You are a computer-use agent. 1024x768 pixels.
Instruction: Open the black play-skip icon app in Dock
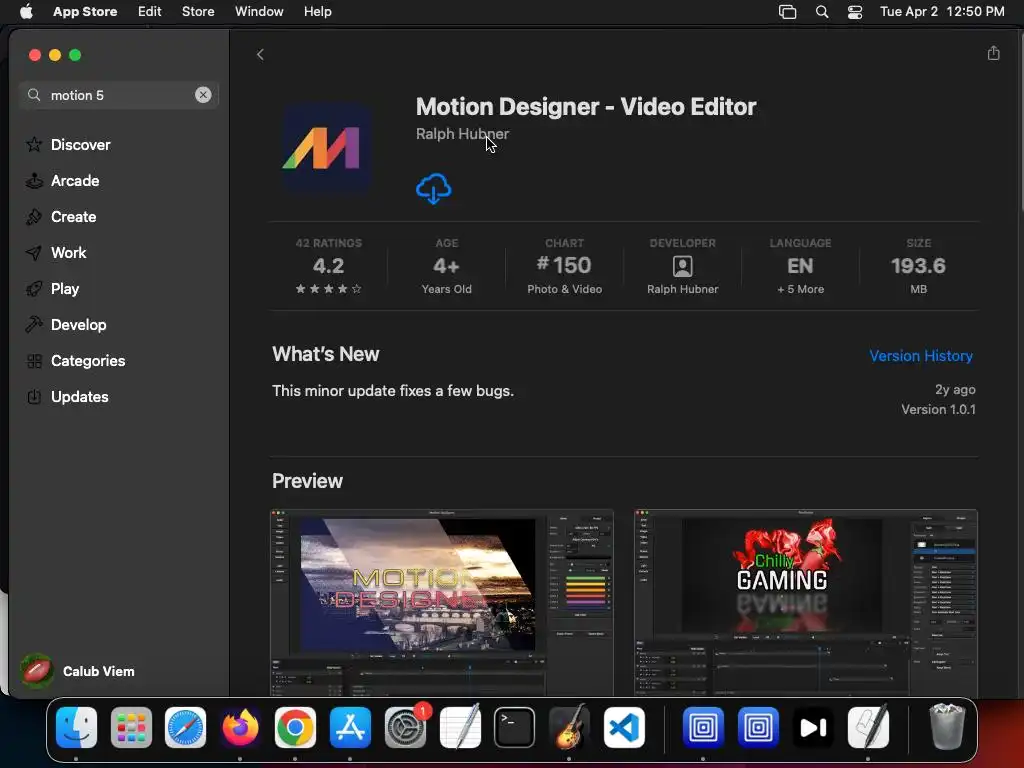click(813, 728)
